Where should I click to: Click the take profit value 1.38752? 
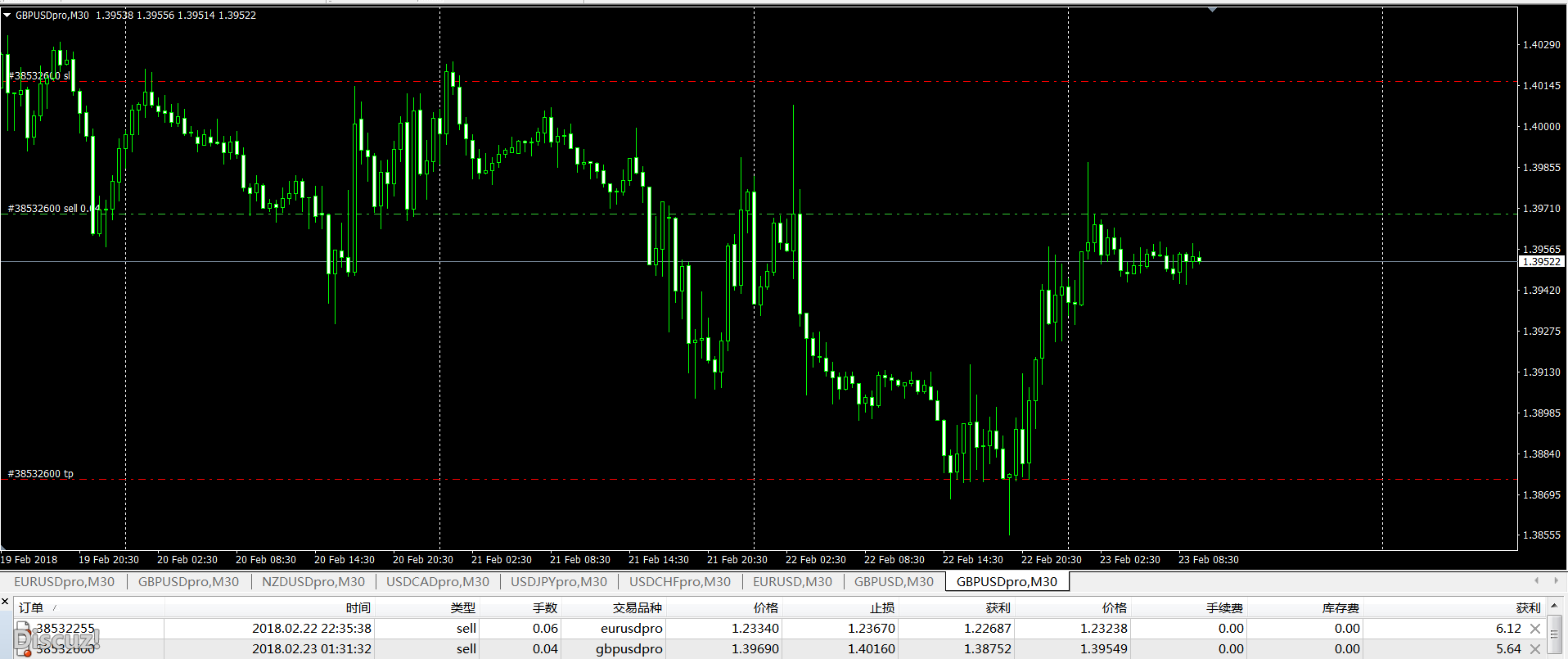[x=988, y=649]
